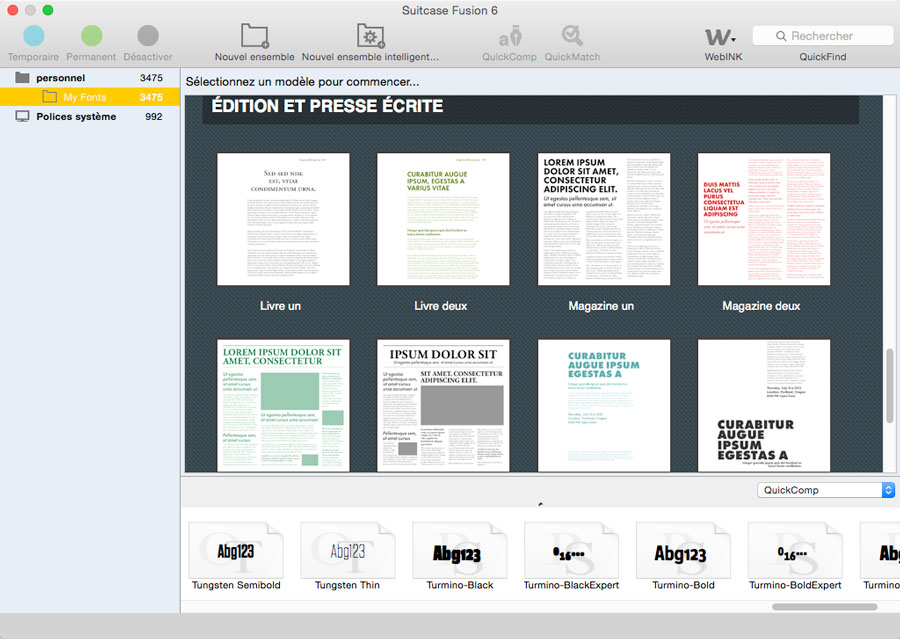Select Polices système in sidebar

coord(90,117)
